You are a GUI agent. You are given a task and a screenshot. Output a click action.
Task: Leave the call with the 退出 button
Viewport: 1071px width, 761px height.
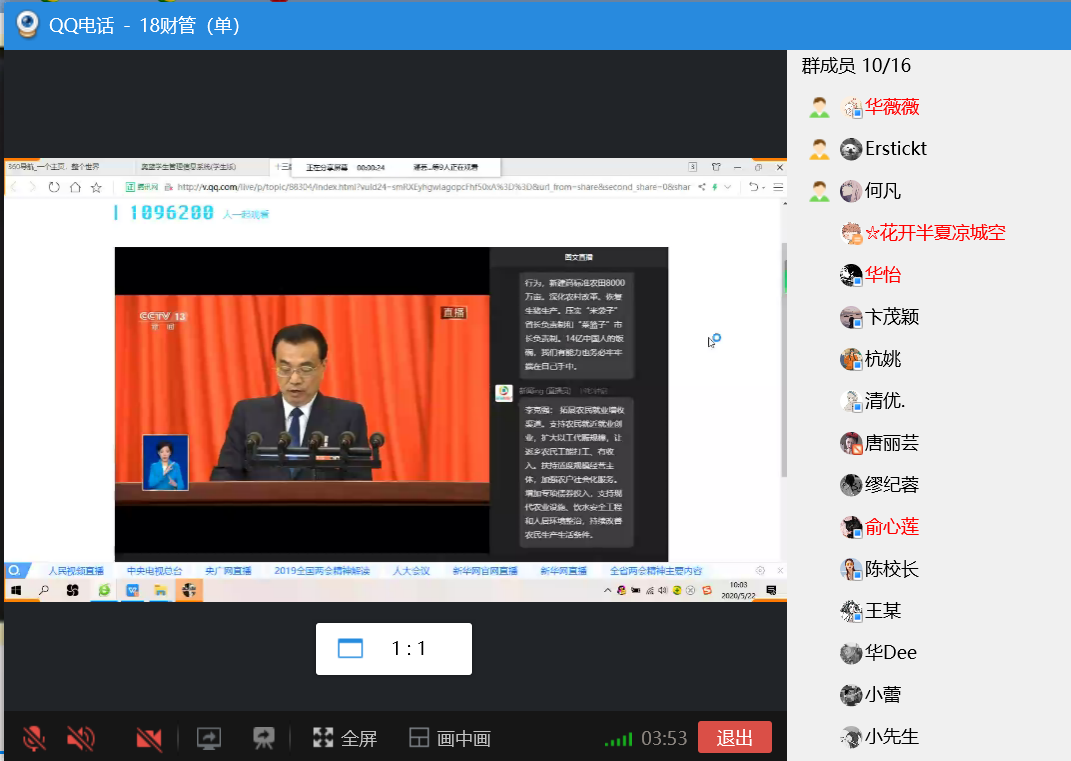(734, 737)
